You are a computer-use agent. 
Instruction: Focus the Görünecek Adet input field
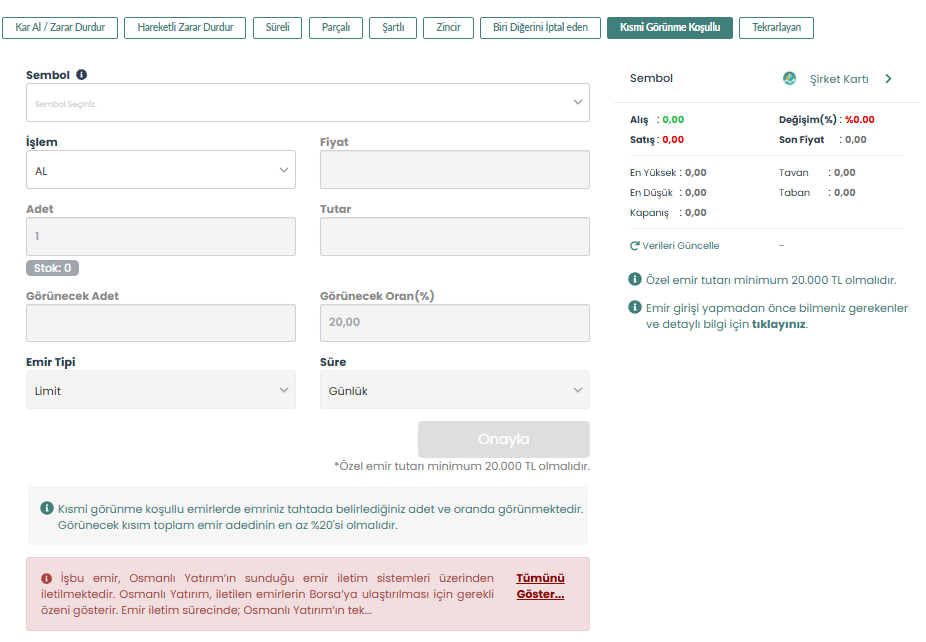[160, 323]
